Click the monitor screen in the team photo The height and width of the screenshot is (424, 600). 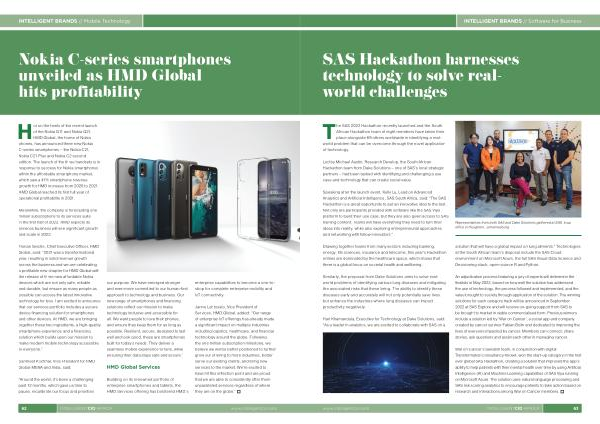pos(520,140)
